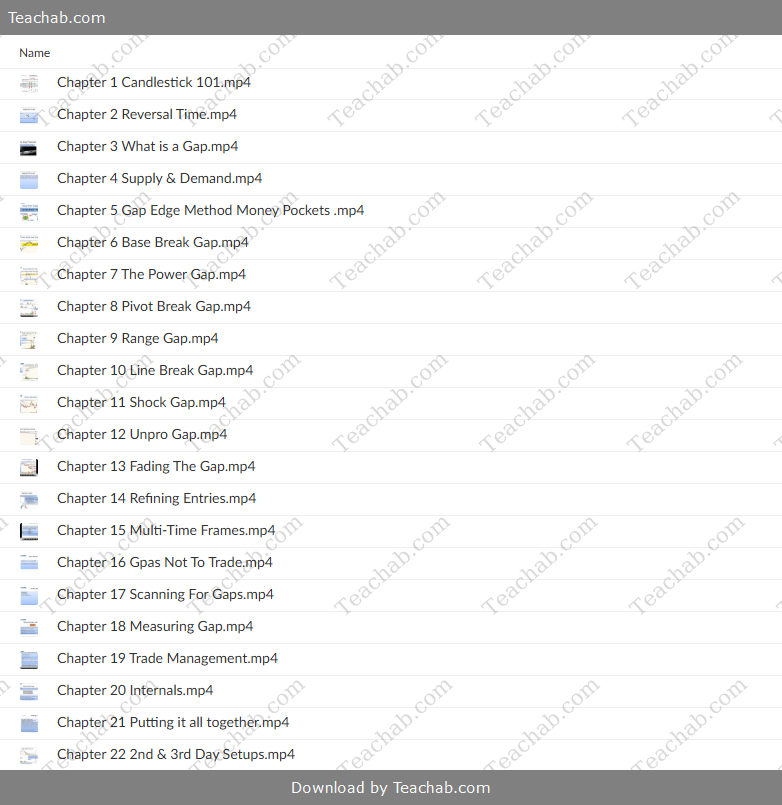Screen dimensions: 782x805
Task: Click the Name column header
Action: point(34,53)
